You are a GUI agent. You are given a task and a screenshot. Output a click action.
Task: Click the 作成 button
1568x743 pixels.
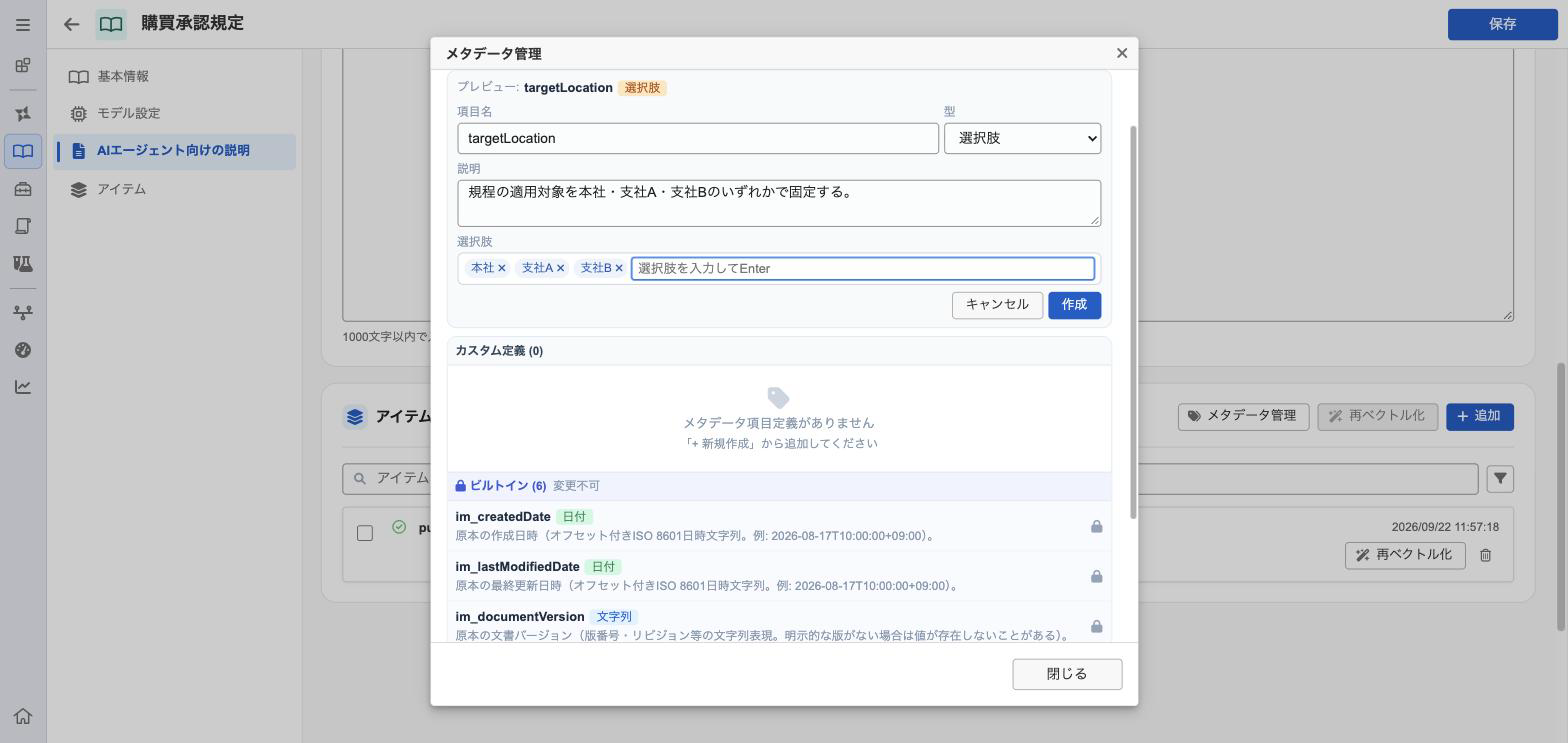[x=1074, y=305]
